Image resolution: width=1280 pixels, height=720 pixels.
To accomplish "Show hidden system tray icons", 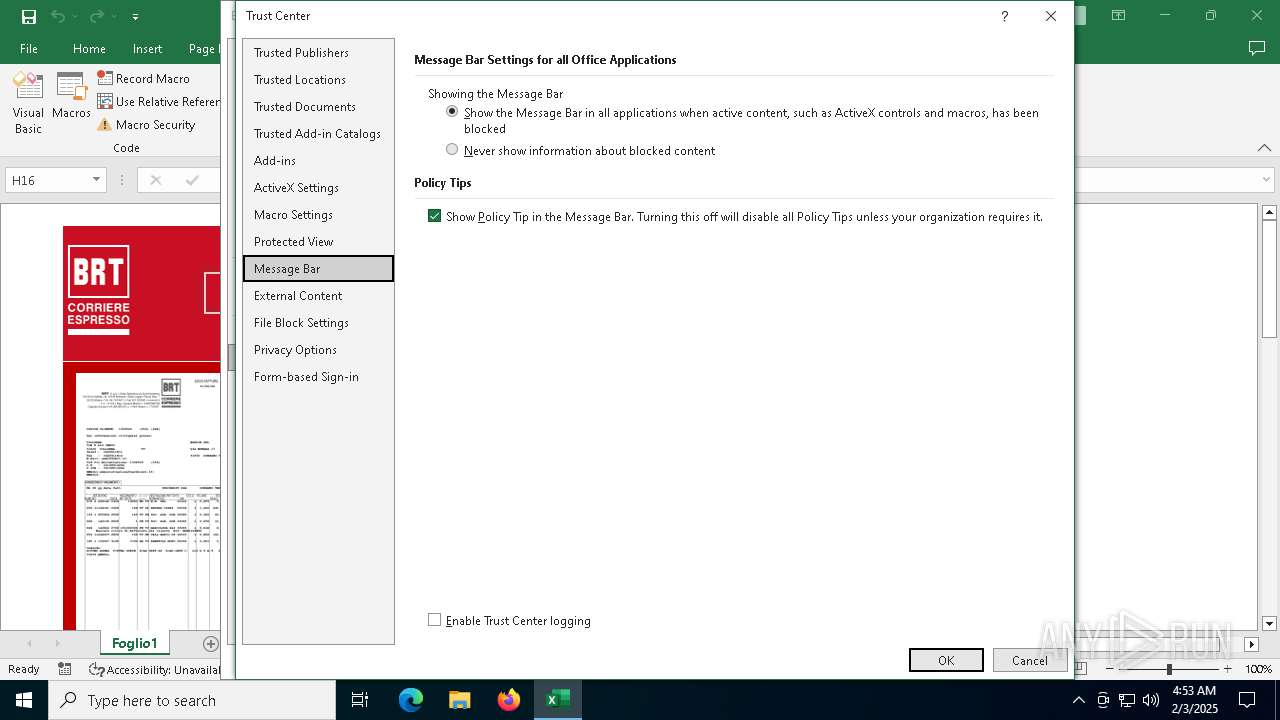I will point(1078,700).
